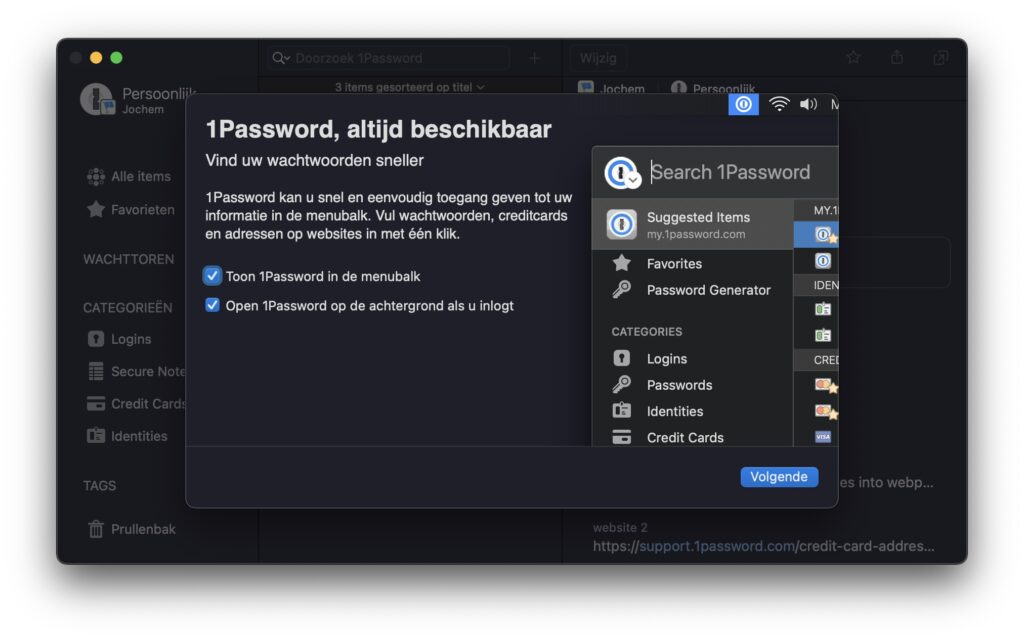Click the '1Password, altijd beschikbaar' heading

pos(379,129)
